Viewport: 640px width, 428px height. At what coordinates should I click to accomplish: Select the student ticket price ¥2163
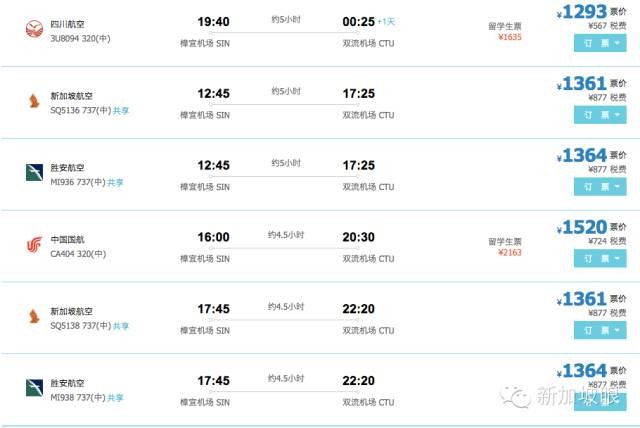[x=509, y=252]
